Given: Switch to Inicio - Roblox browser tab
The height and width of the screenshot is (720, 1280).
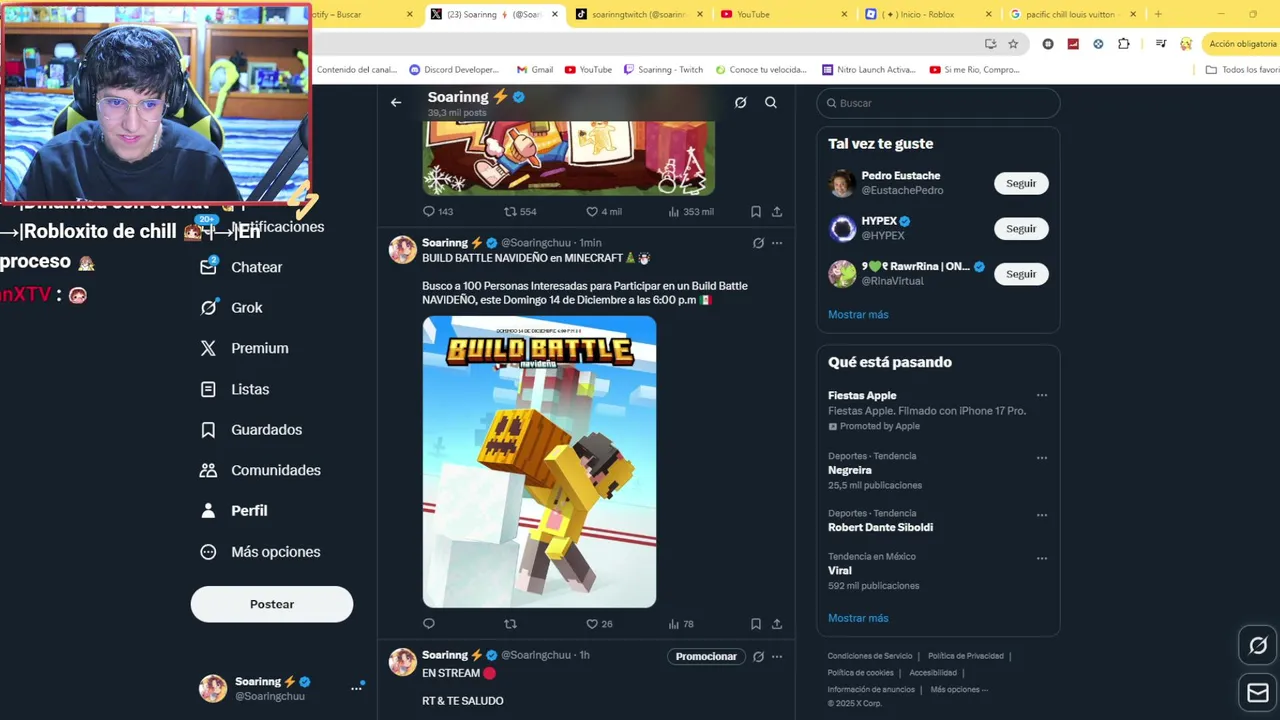Looking at the screenshot, I should tap(928, 14).
